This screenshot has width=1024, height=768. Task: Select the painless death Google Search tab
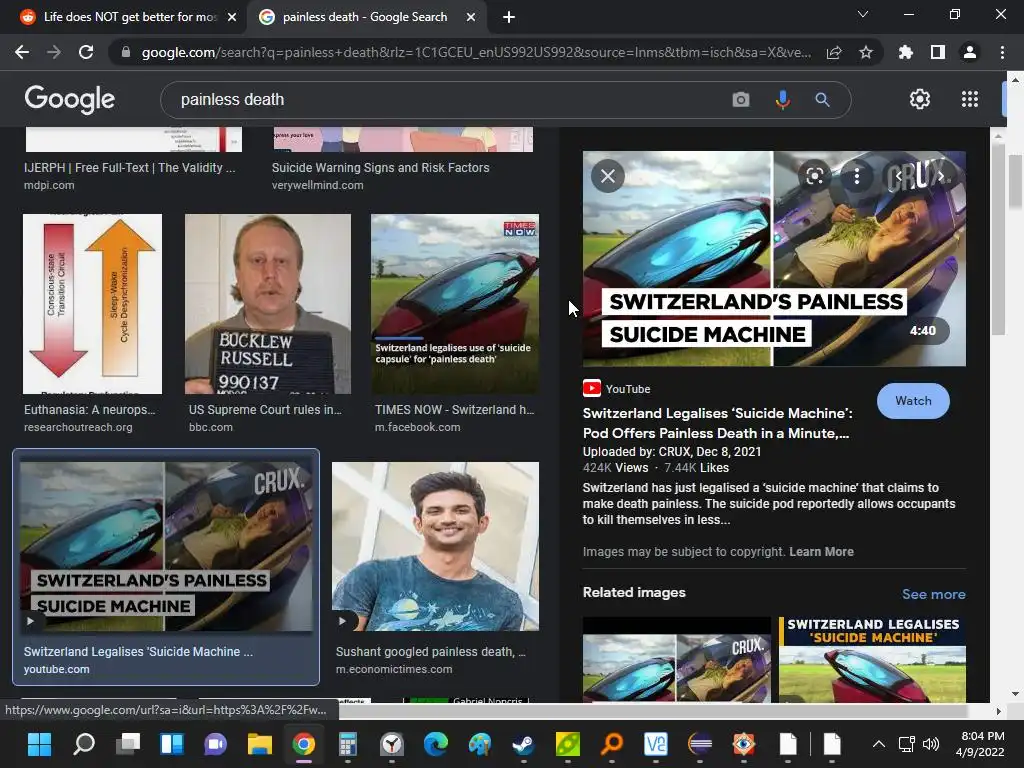coord(364,17)
